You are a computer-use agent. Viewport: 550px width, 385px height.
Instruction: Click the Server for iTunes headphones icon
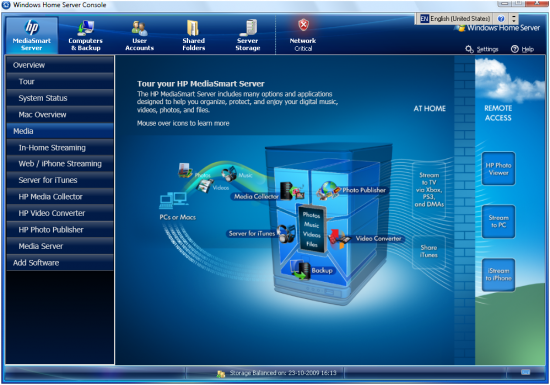[286, 234]
